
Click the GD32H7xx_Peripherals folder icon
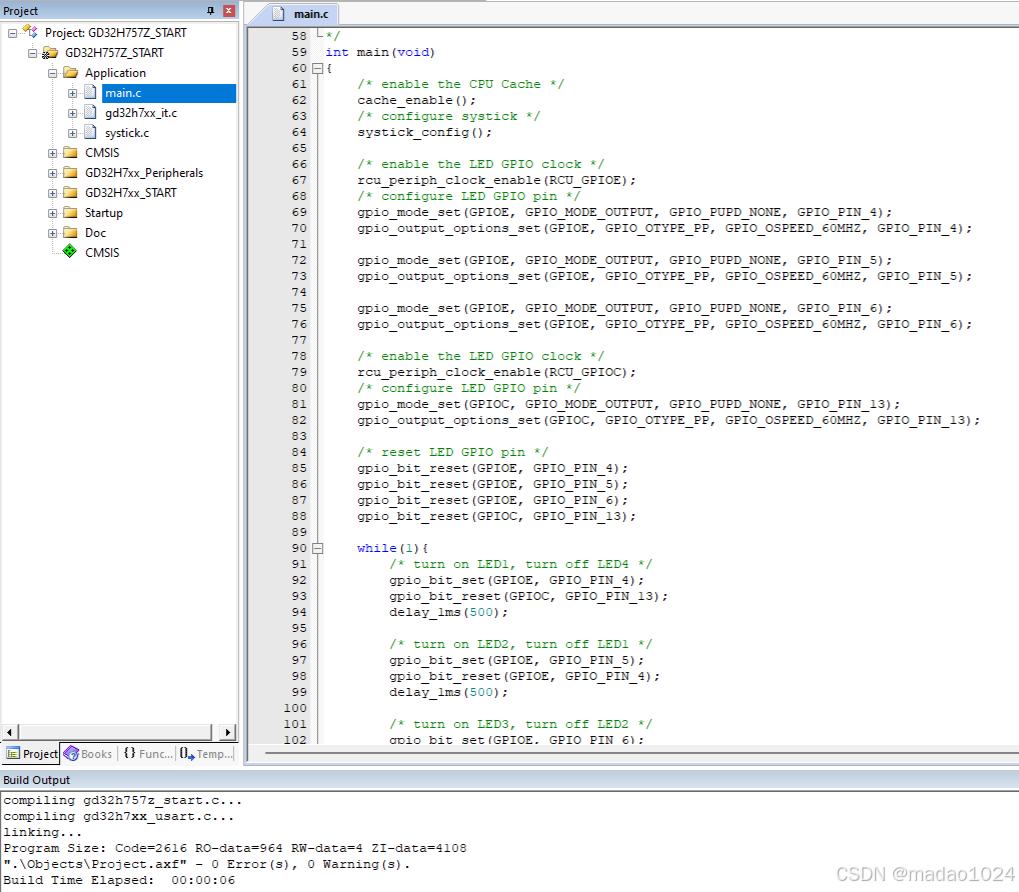pos(70,172)
